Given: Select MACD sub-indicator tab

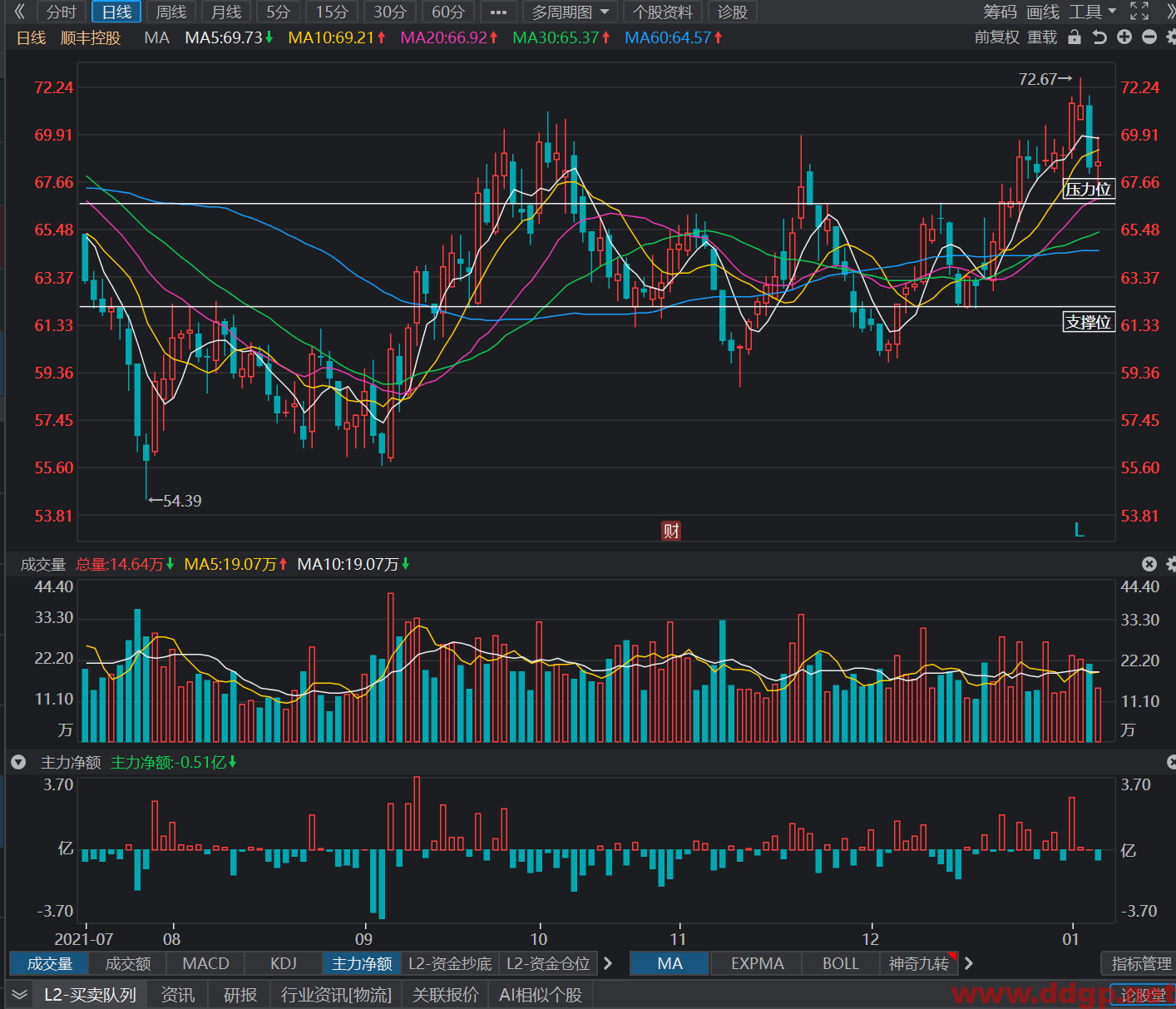Looking at the screenshot, I should pos(205,963).
